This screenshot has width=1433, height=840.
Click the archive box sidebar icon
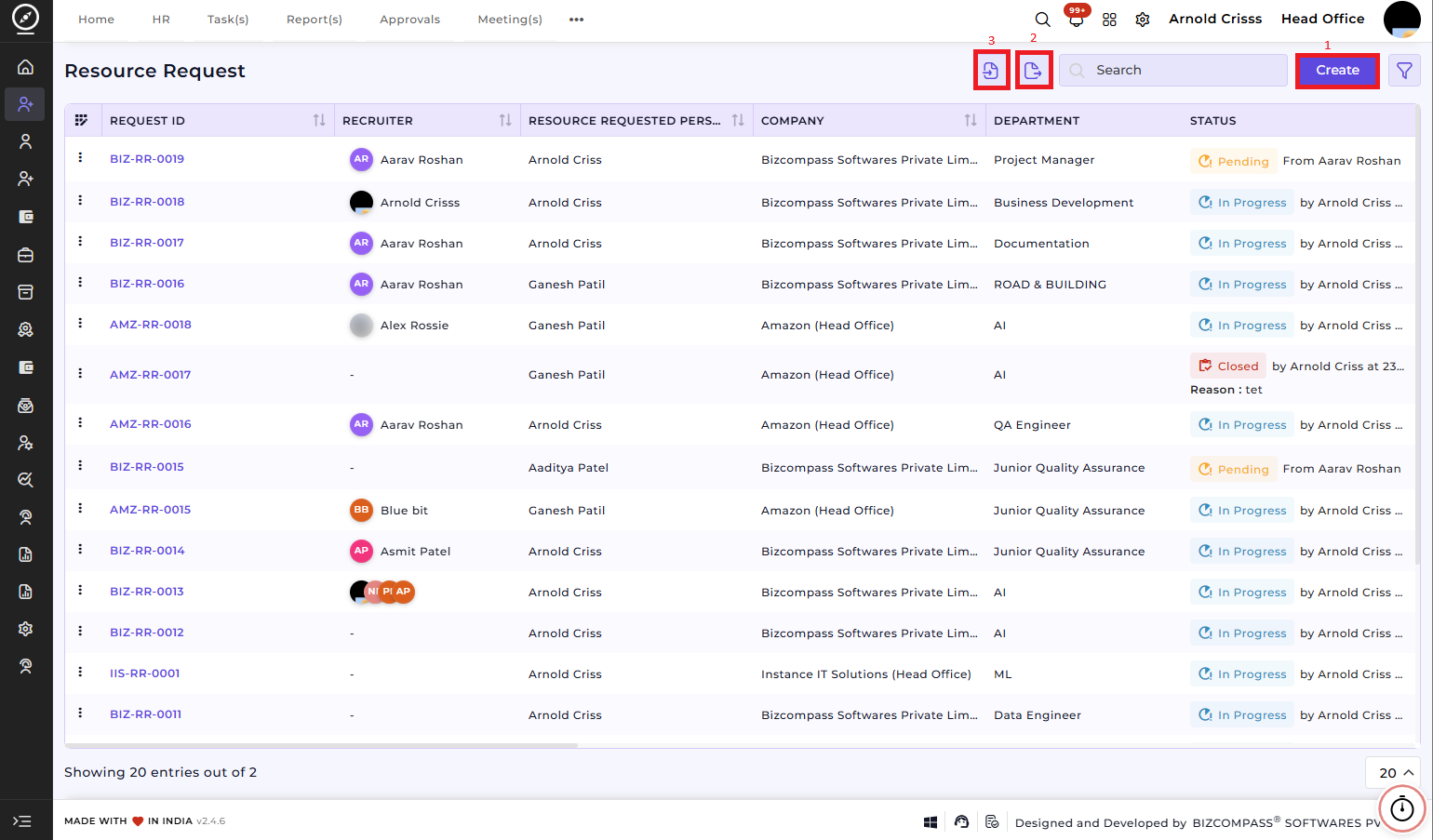25,292
